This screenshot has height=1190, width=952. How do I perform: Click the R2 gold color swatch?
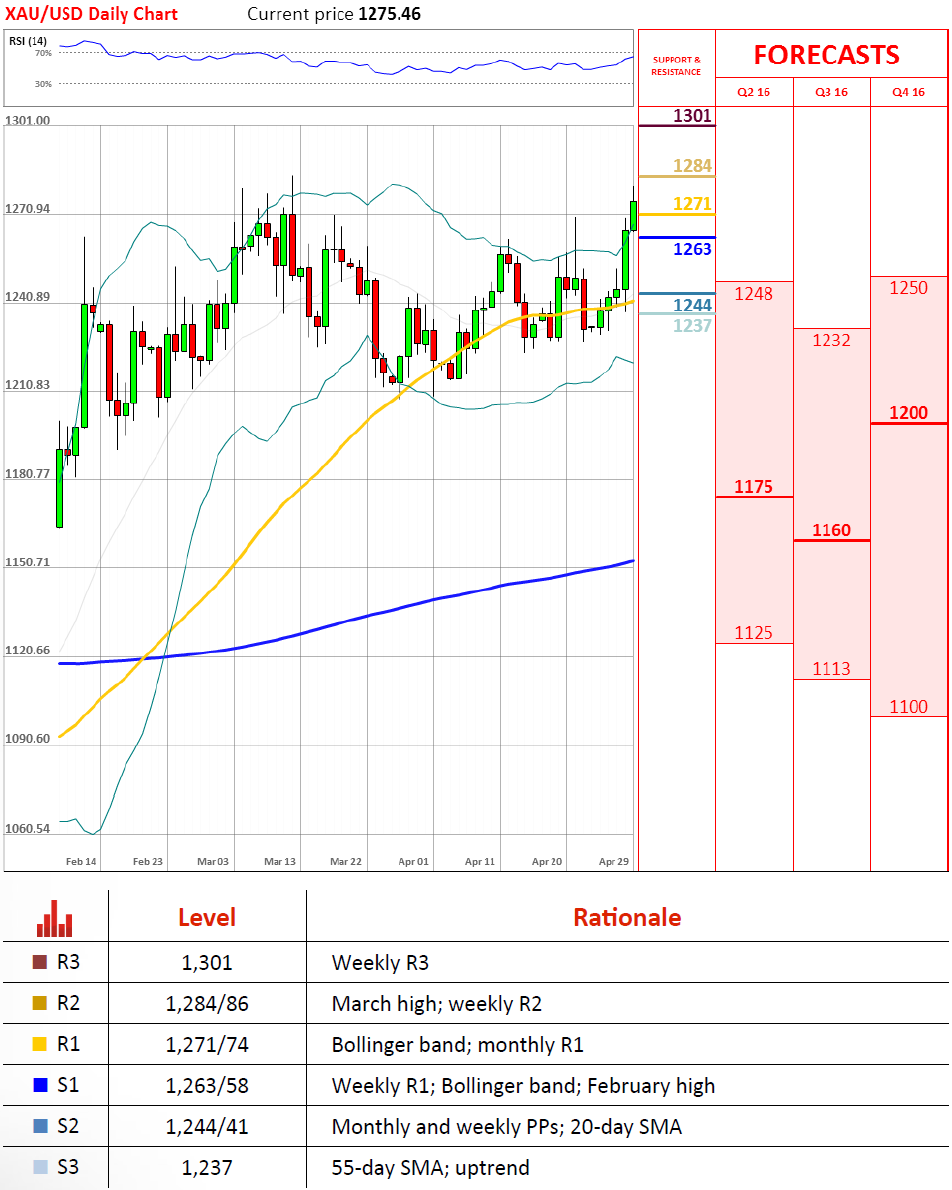click(x=40, y=1003)
